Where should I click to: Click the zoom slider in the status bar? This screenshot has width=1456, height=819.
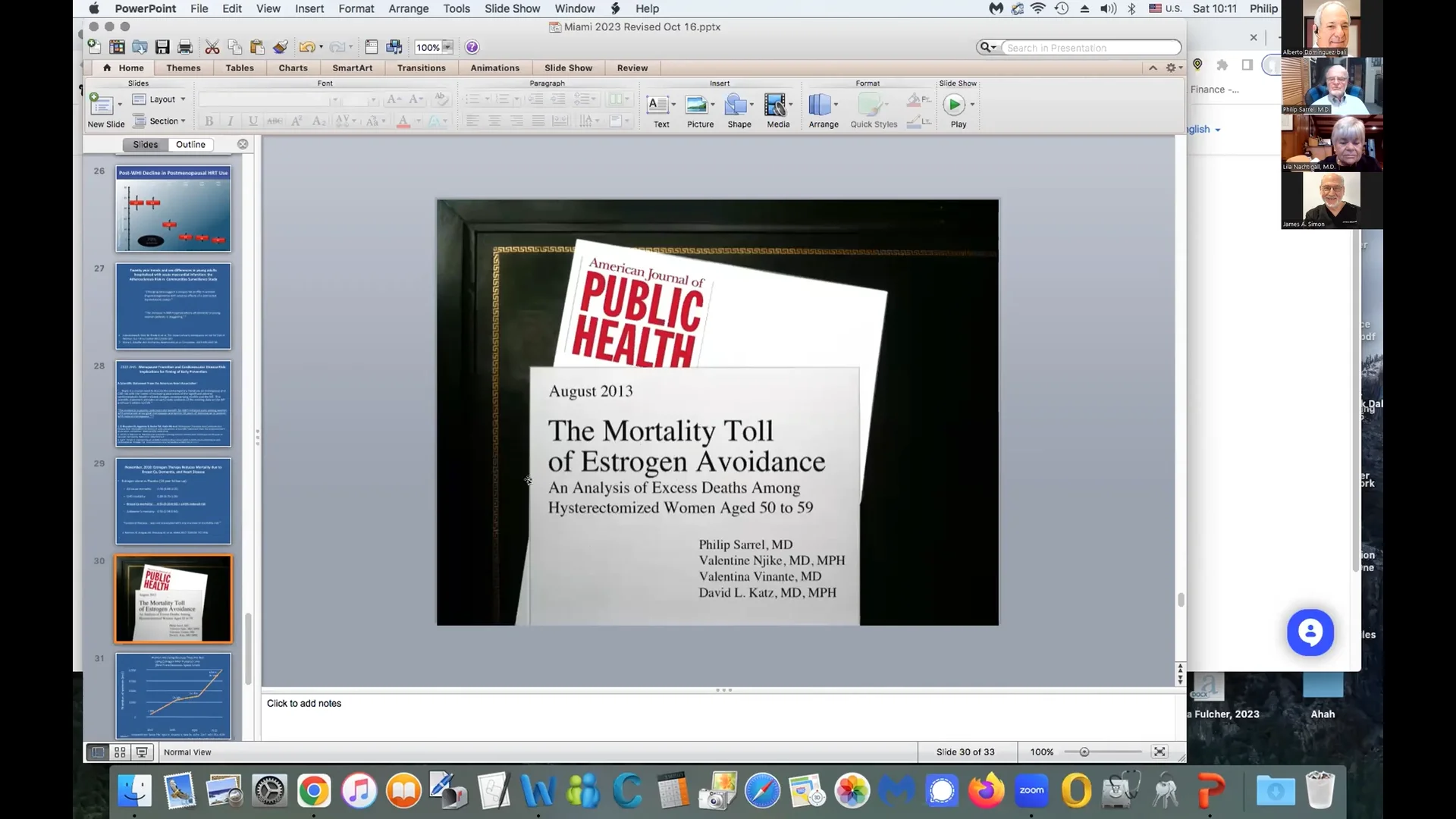[x=1103, y=752]
